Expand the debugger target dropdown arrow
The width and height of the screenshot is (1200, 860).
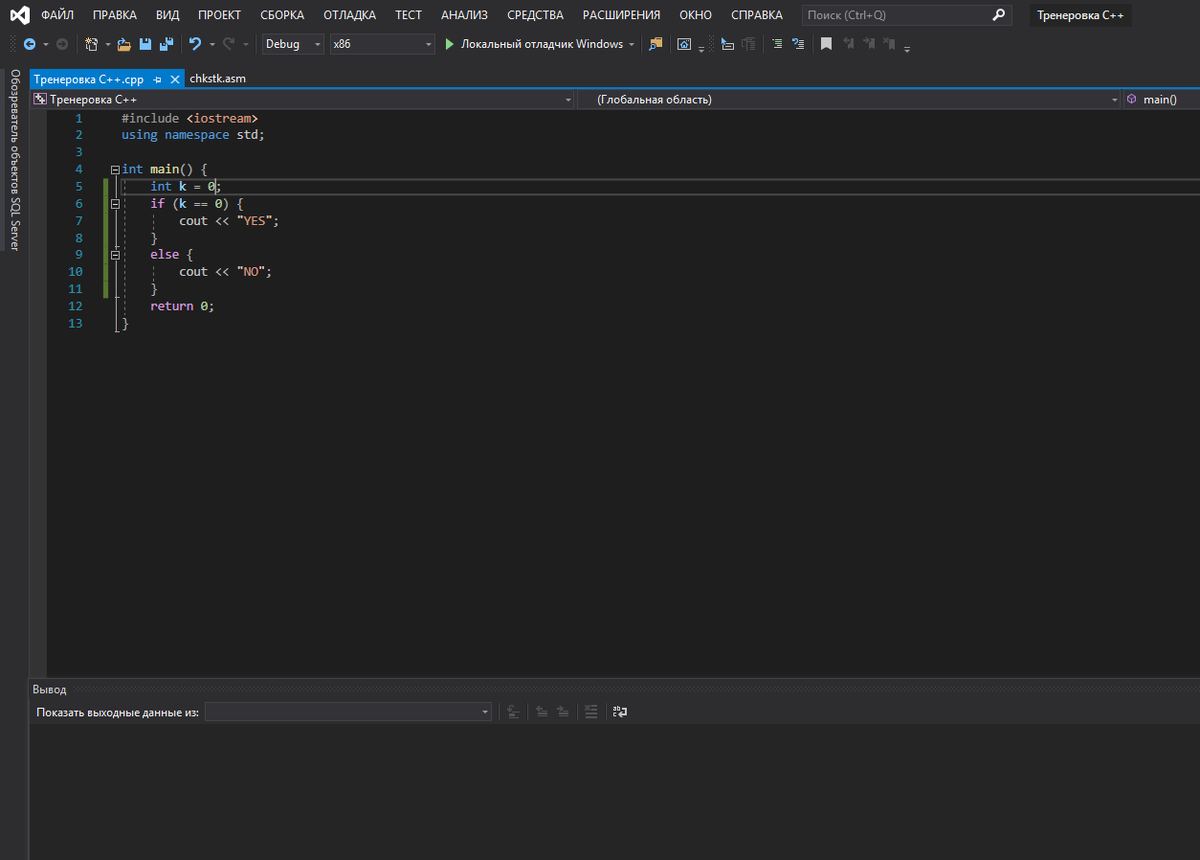pos(632,44)
